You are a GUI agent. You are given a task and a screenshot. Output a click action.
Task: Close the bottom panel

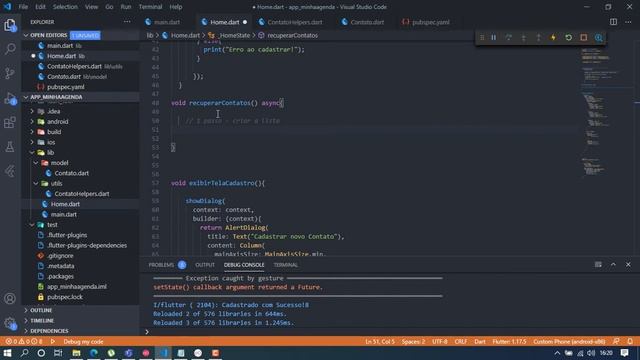pos(628,264)
